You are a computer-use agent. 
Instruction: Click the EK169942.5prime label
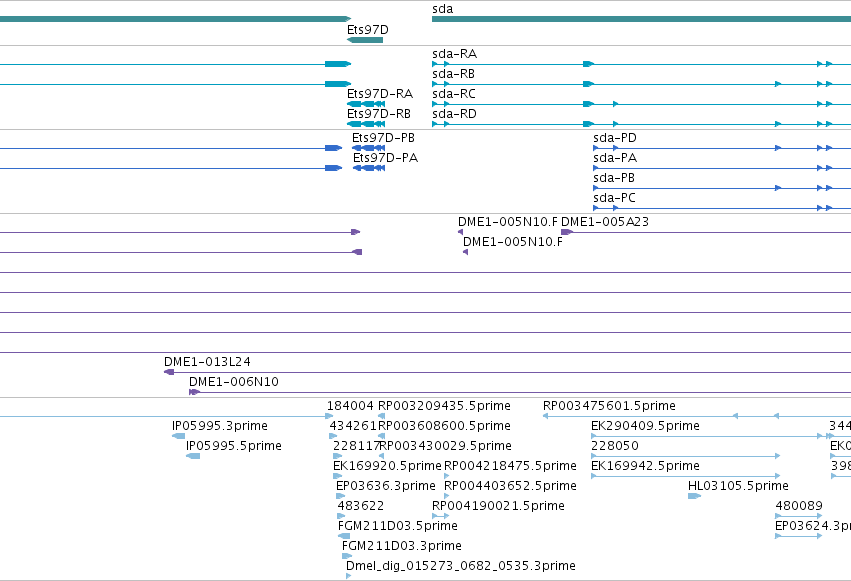click(x=645, y=466)
